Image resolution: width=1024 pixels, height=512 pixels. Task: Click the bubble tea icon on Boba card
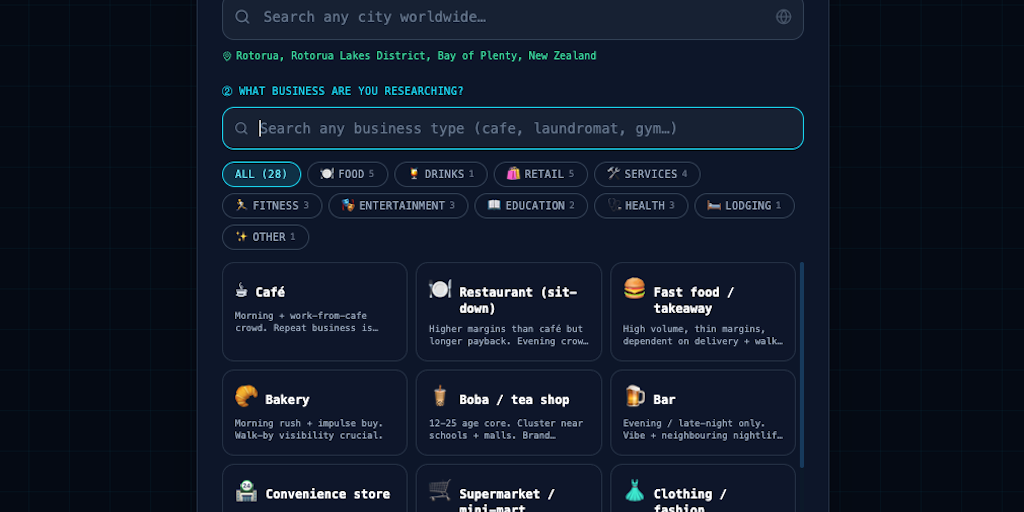coord(440,396)
